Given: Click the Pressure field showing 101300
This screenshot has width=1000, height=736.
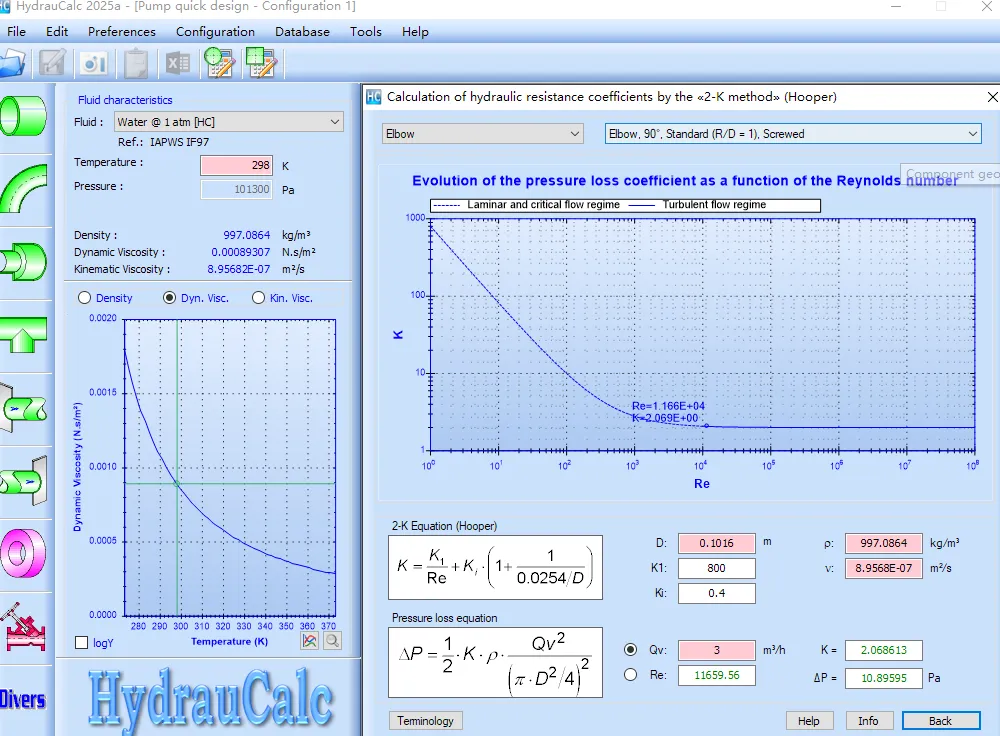Looking at the screenshot, I should (x=237, y=189).
